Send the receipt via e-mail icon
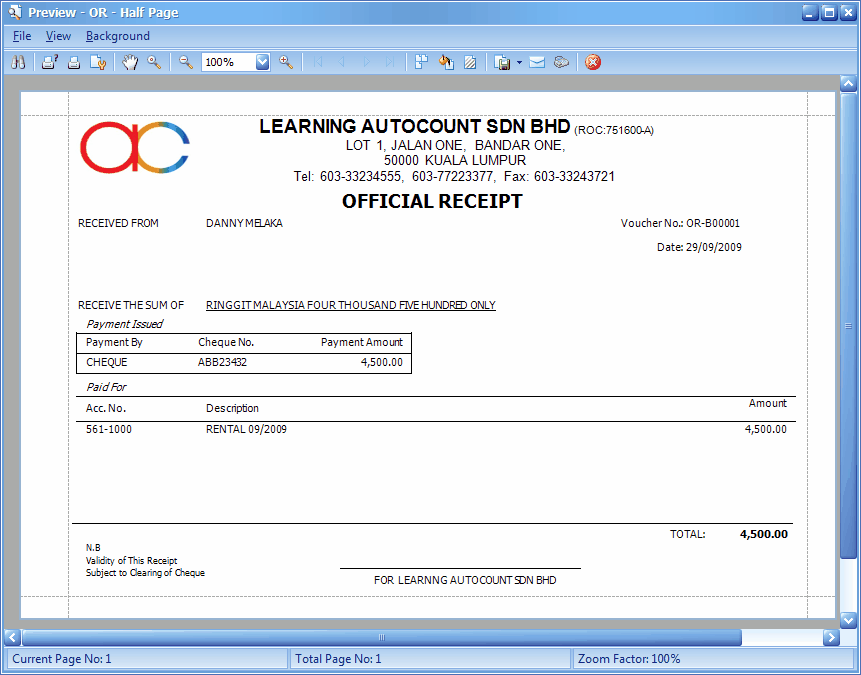The width and height of the screenshot is (861, 675). coord(537,62)
